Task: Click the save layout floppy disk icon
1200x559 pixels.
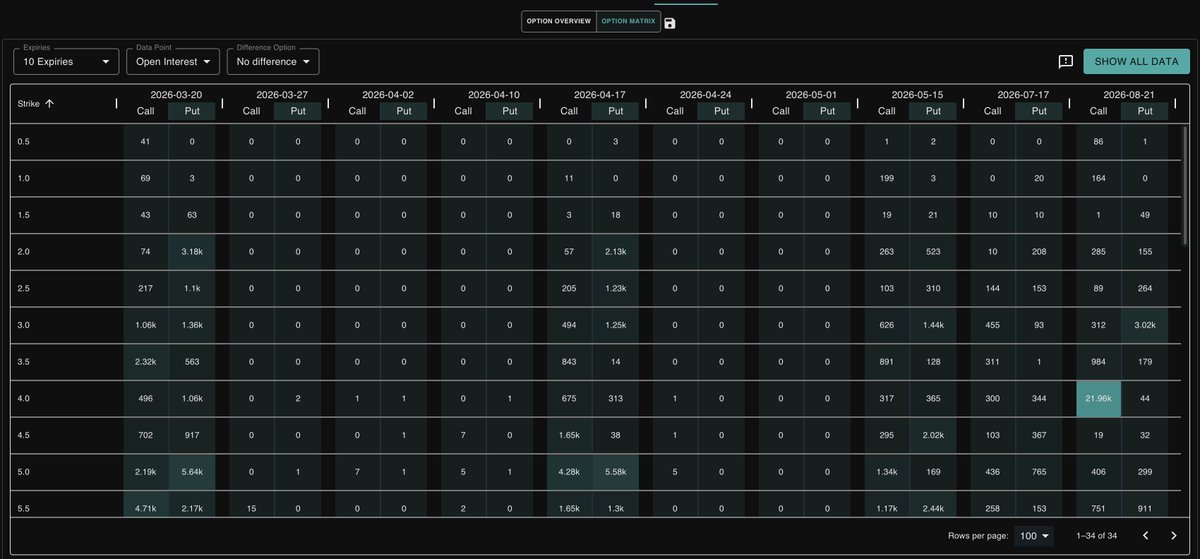Action: [x=670, y=23]
